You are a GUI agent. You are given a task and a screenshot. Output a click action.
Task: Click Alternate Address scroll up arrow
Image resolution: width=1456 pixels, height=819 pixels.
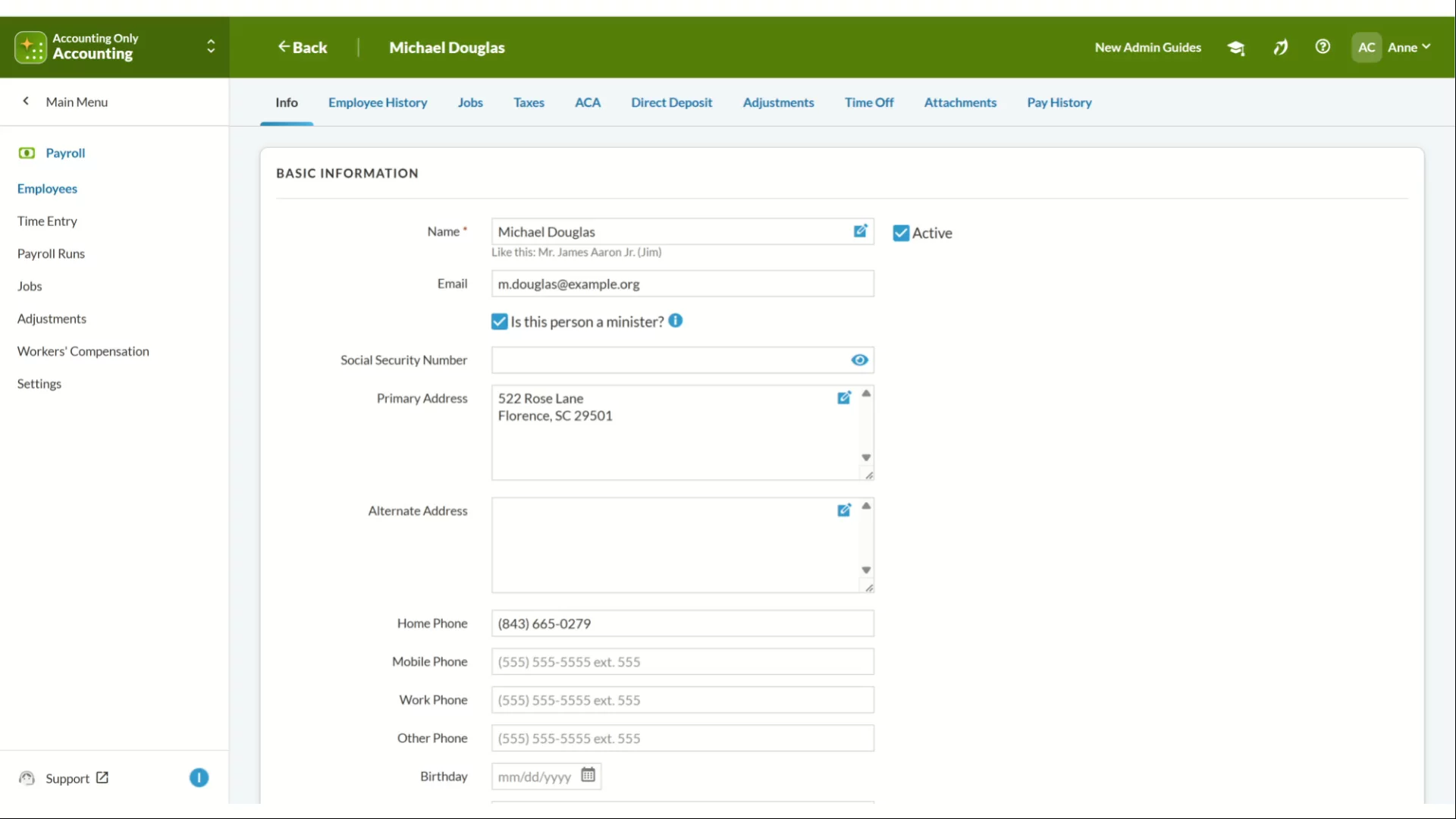(866, 506)
